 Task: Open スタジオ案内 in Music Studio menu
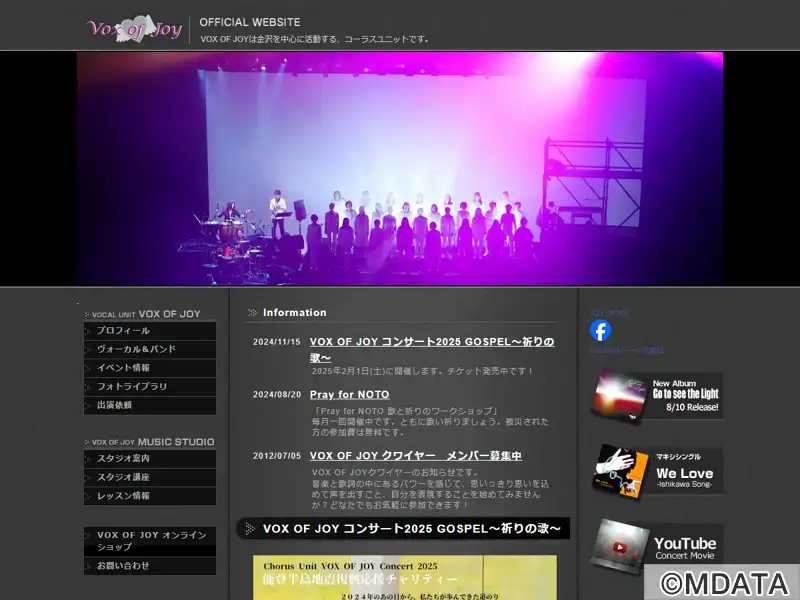click(x=150, y=459)
